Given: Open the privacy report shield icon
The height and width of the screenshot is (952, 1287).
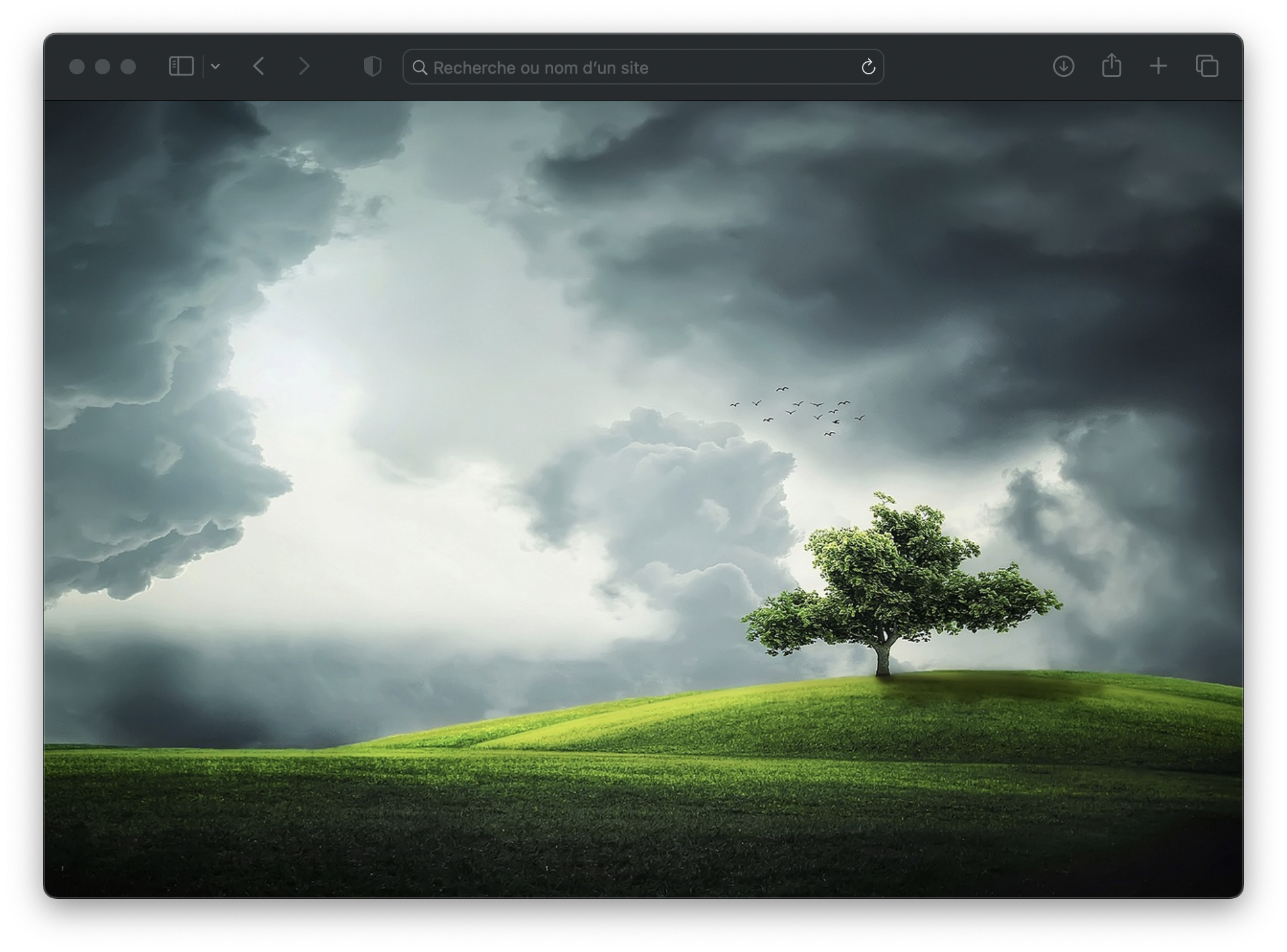Looking at the screenshot, I should [372, 67].
